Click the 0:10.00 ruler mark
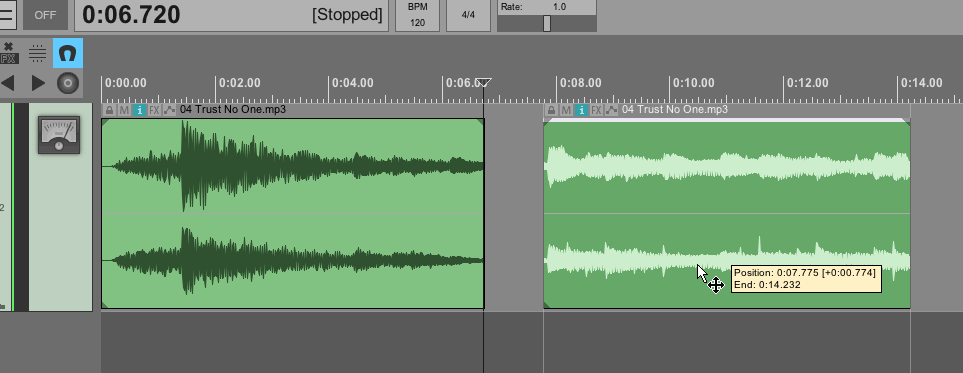This screenshot has height=373, width=963. click(694, 83)
